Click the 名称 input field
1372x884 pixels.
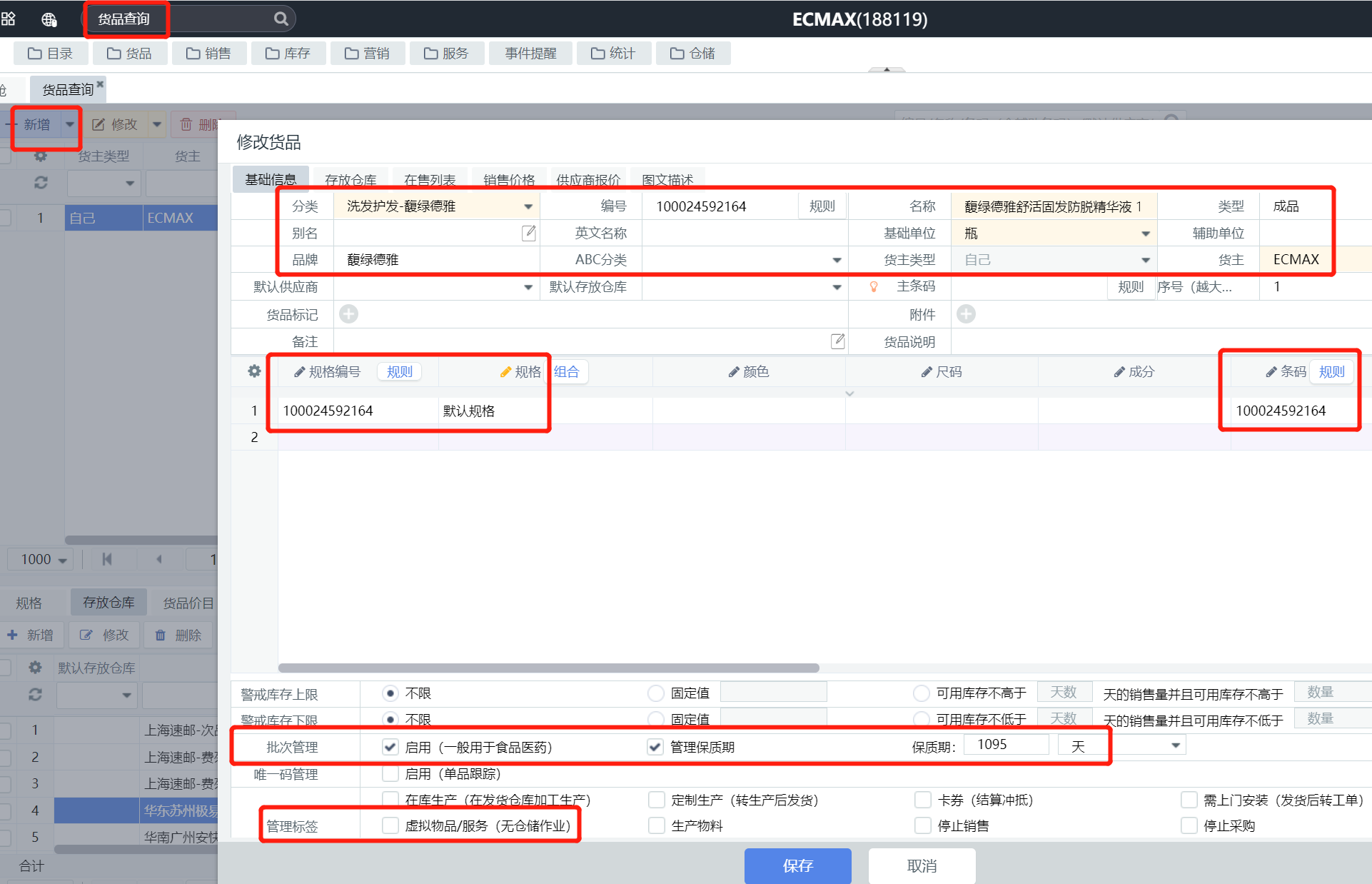1054,206
